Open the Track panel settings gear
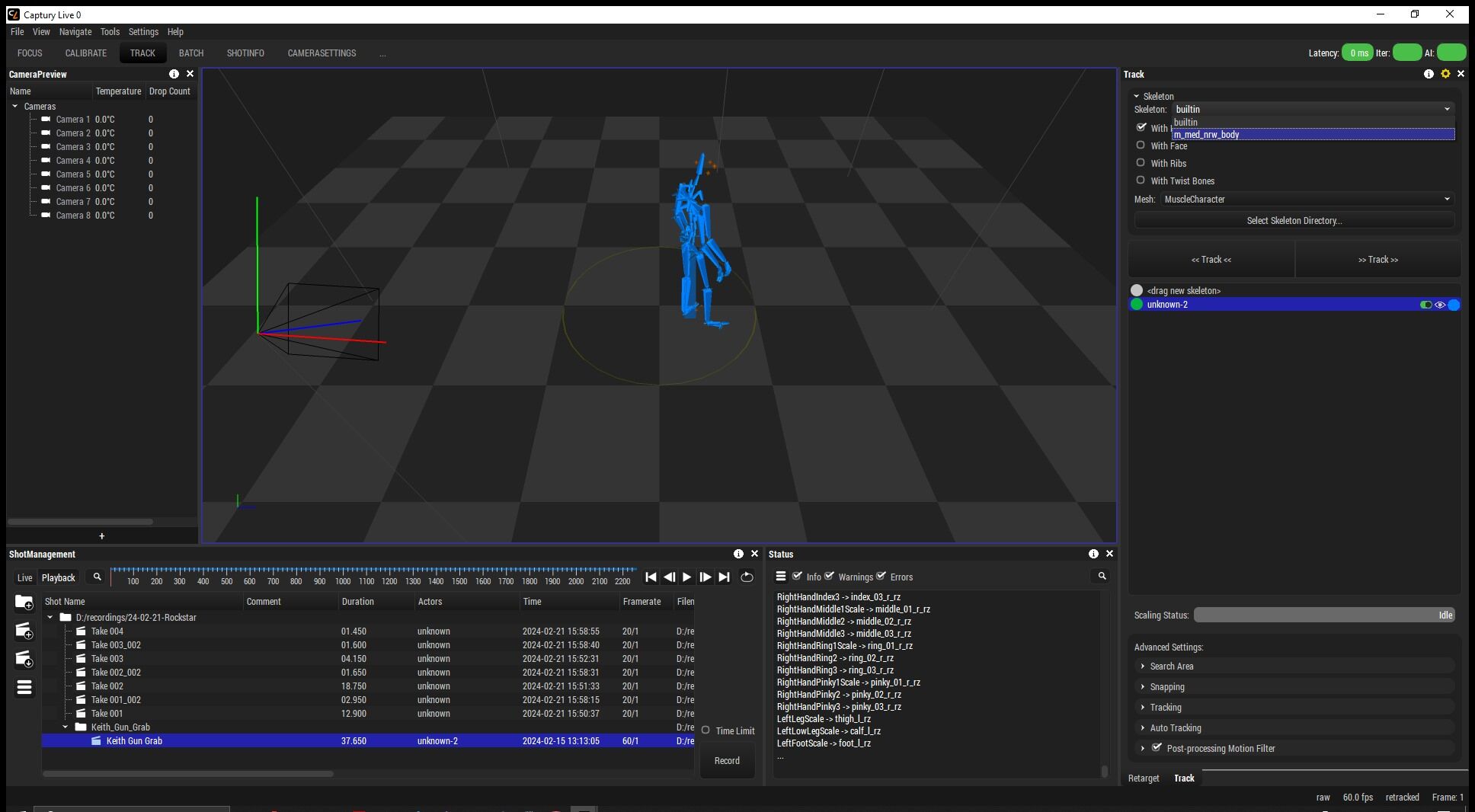1475x812 pixels. point(1445,74)
